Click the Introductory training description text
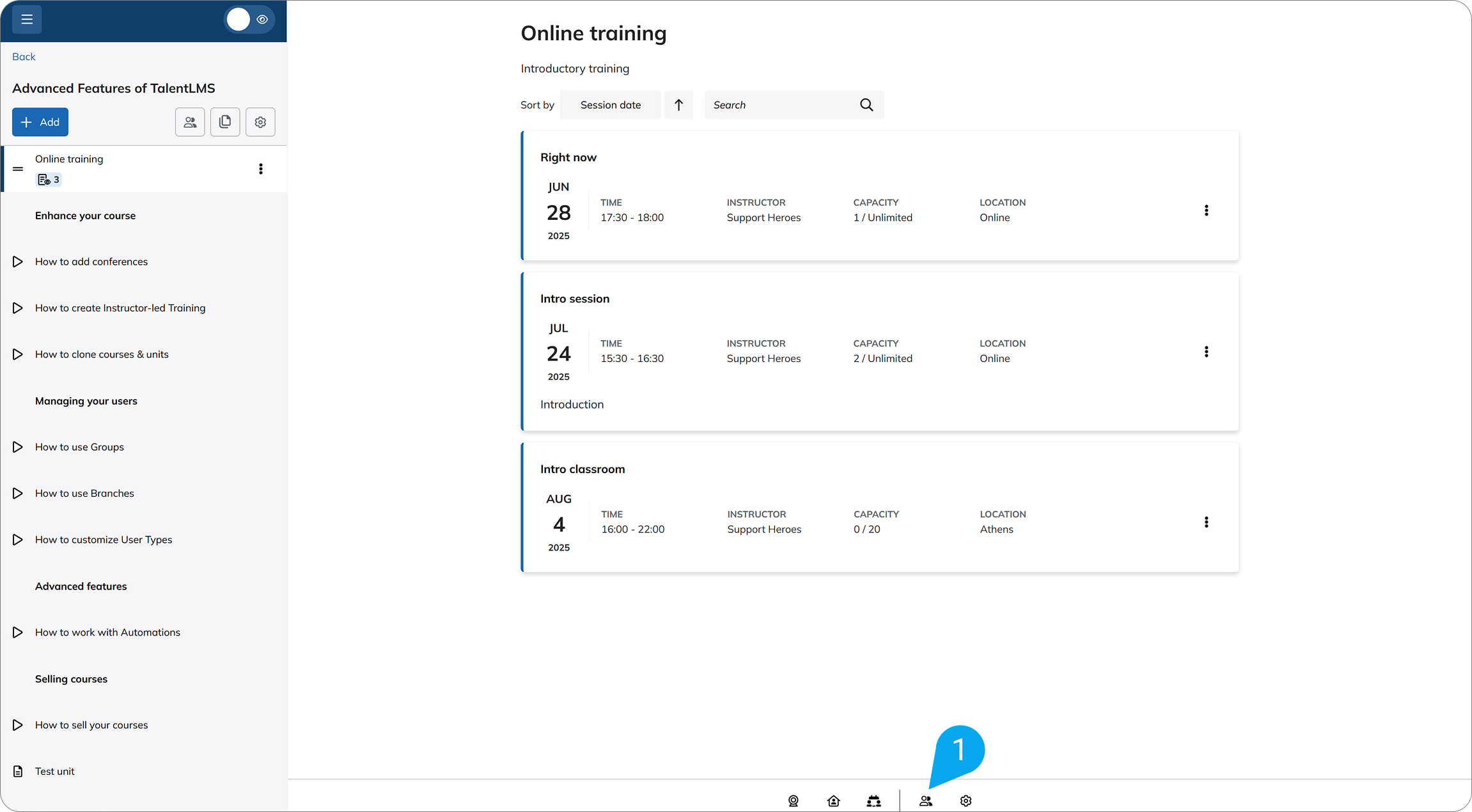Viewport: 1472px width, 812px height. (x=575, y=68)
